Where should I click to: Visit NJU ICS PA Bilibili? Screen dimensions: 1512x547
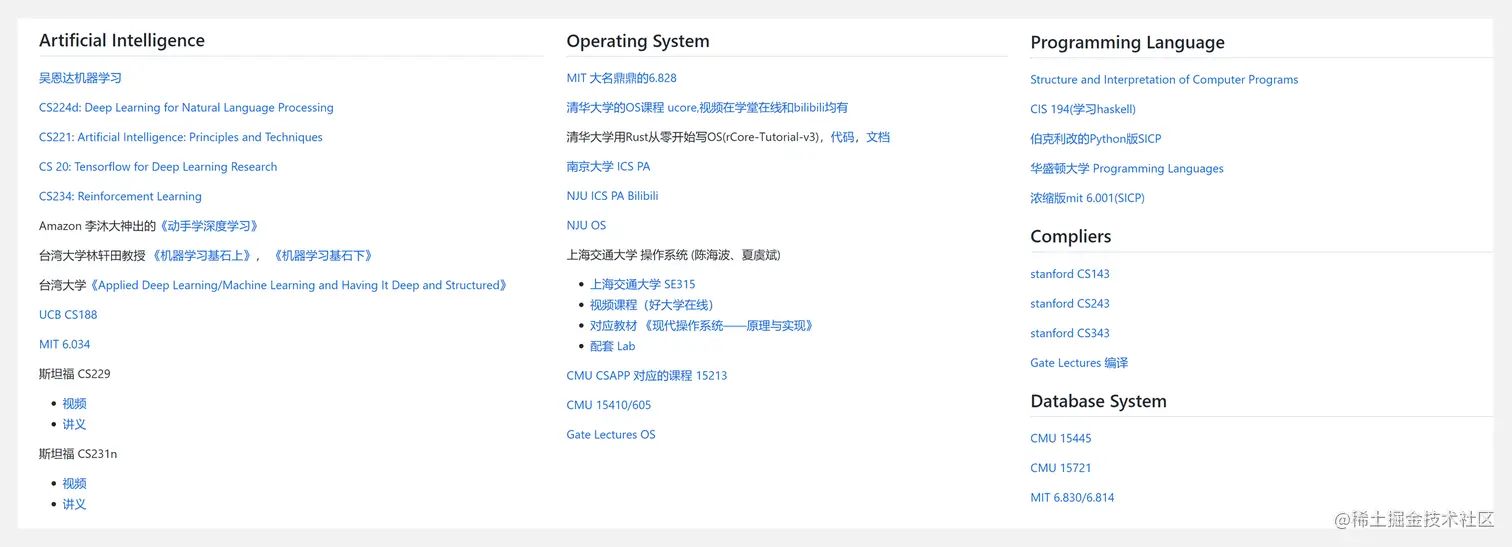(612, 196)
